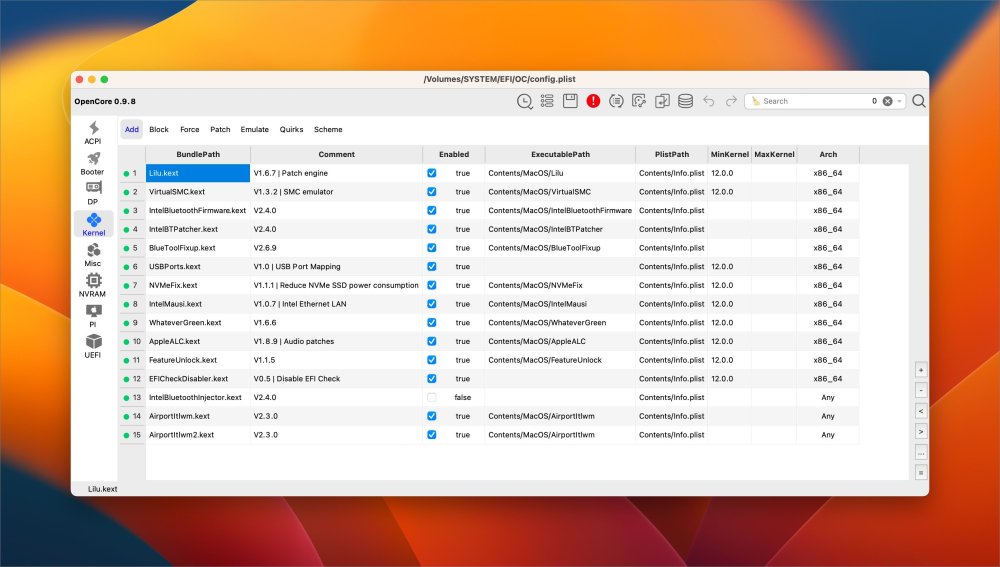Screen dimensions: 1000x567
Task: Select the IntelMausi.kext cell
Action: click(x=198, y=304)
